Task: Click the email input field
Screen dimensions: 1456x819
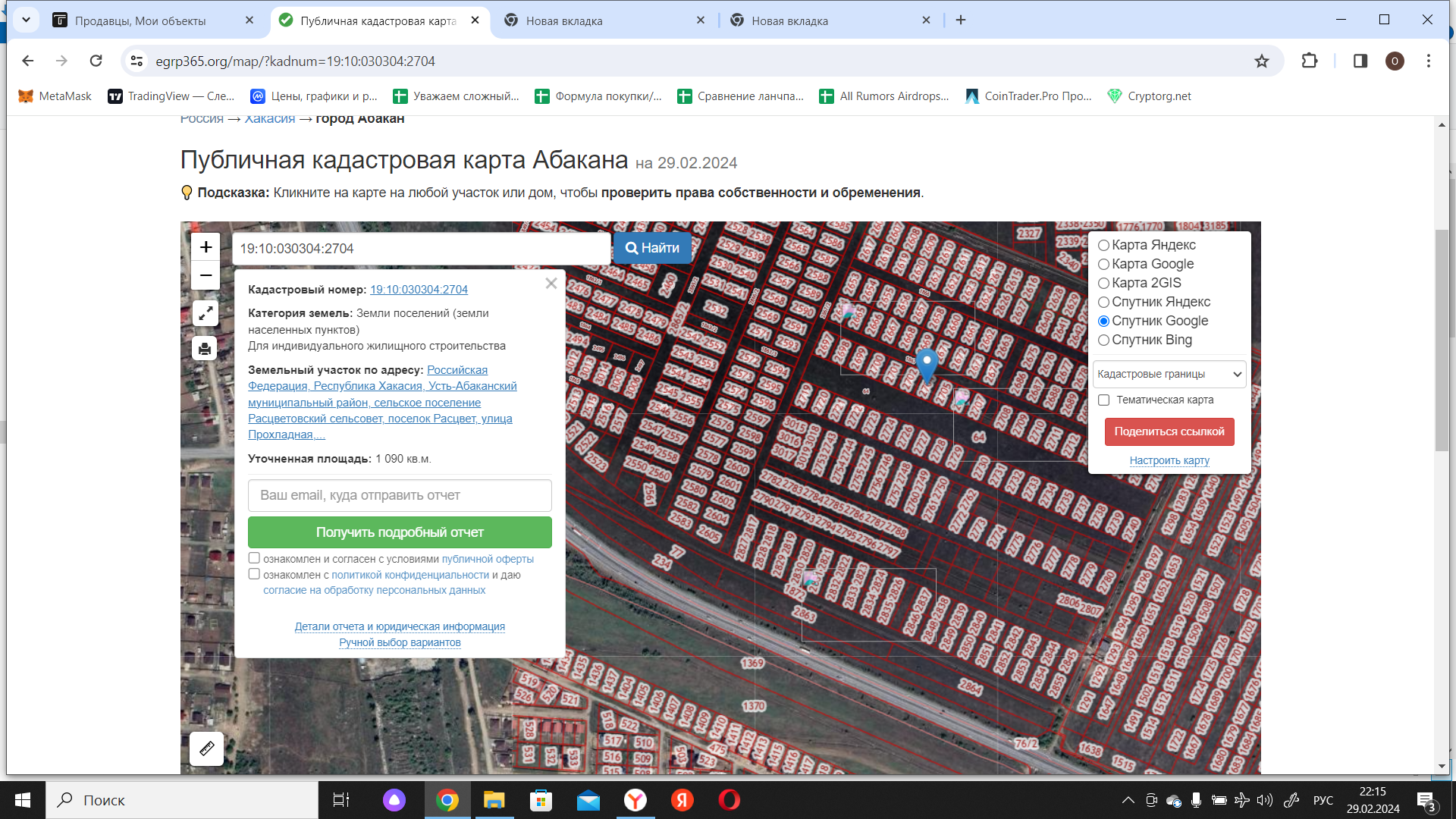Action: 400,495
